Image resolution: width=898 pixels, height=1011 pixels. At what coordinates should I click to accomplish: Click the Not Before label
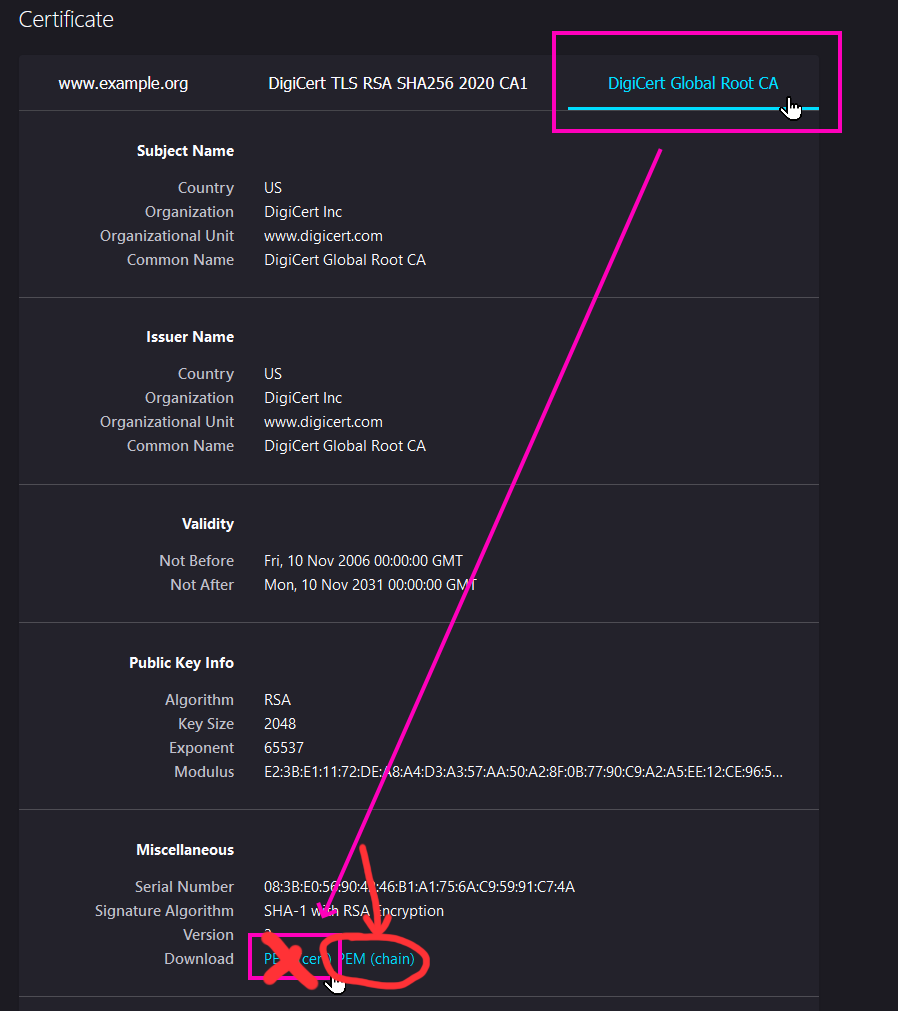pos(197,561)
